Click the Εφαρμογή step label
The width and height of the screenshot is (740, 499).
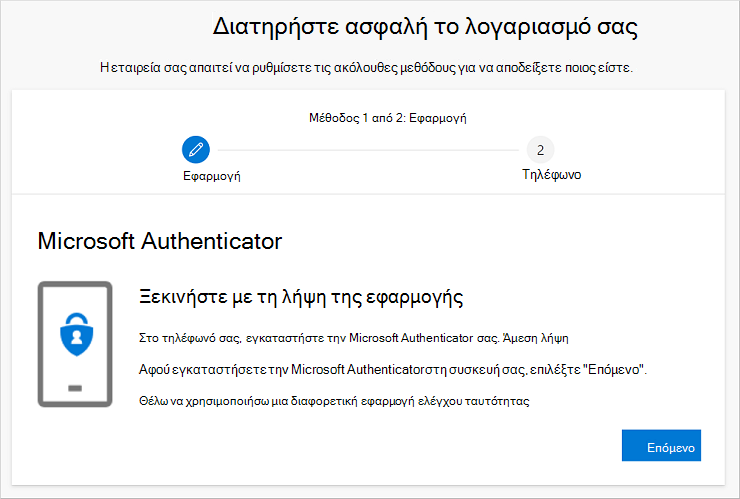211,176
